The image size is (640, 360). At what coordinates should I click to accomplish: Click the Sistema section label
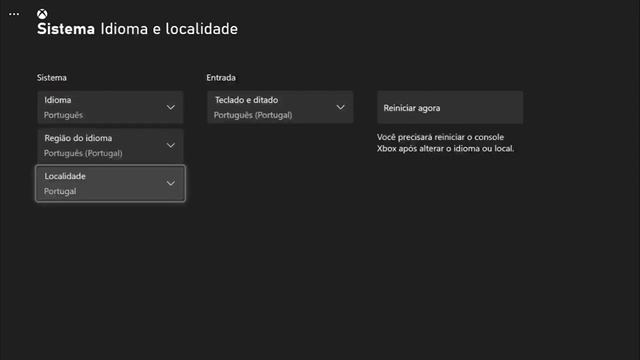pyautogui.click(x=52, y=78)
